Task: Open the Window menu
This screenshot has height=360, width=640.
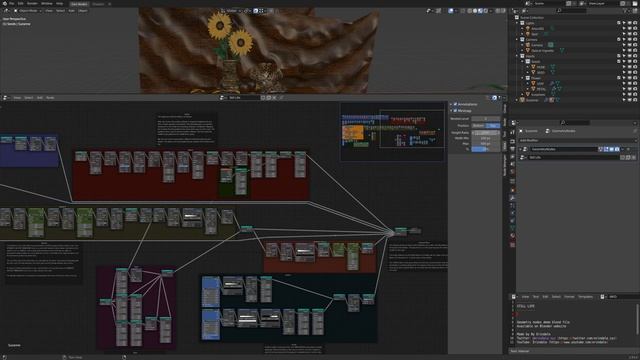Action: (47, 4)
